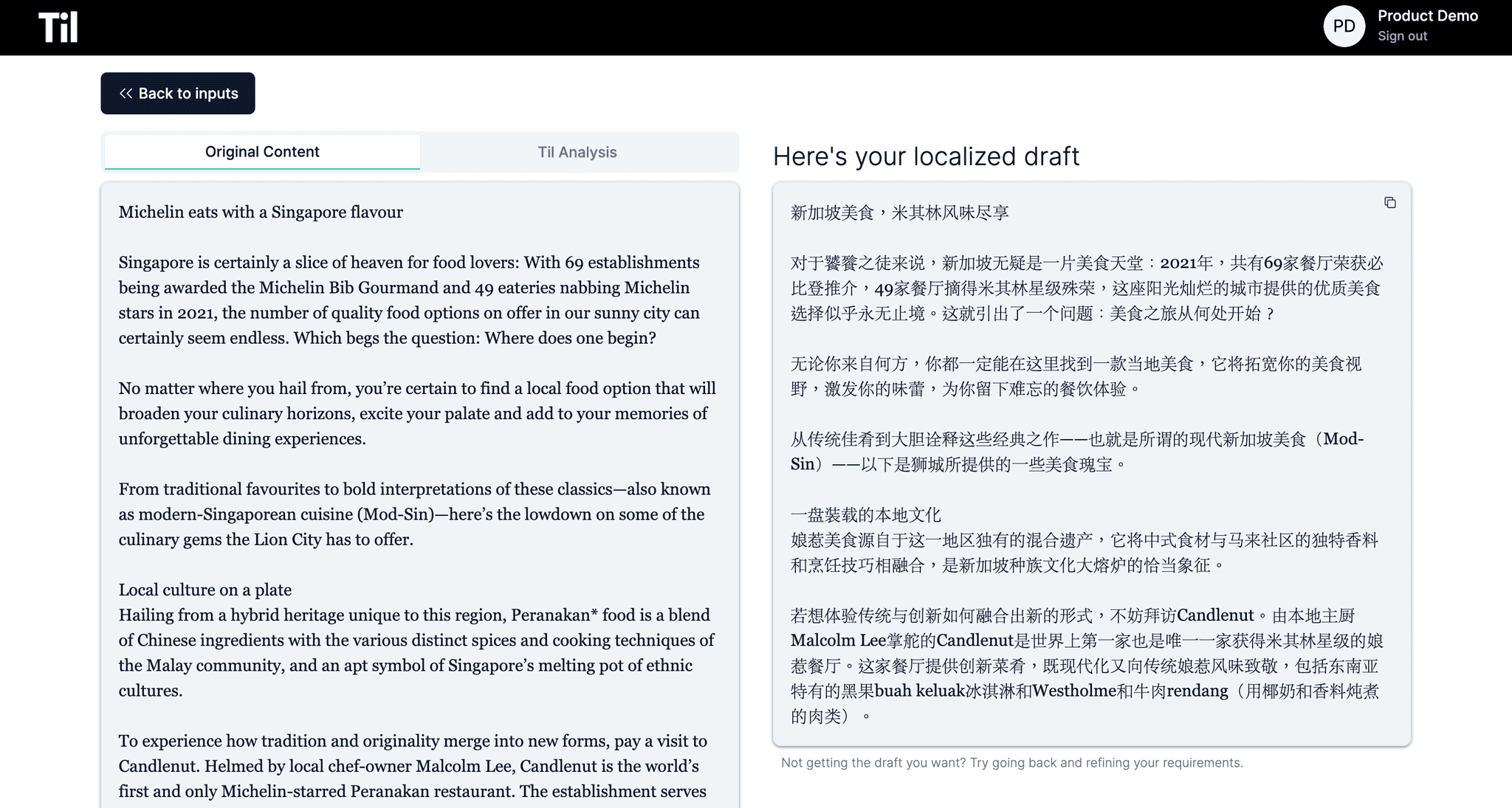Click the Product Demo account name
Viewport: 1512px width, 808px height.
click(x=1427, y=16)
